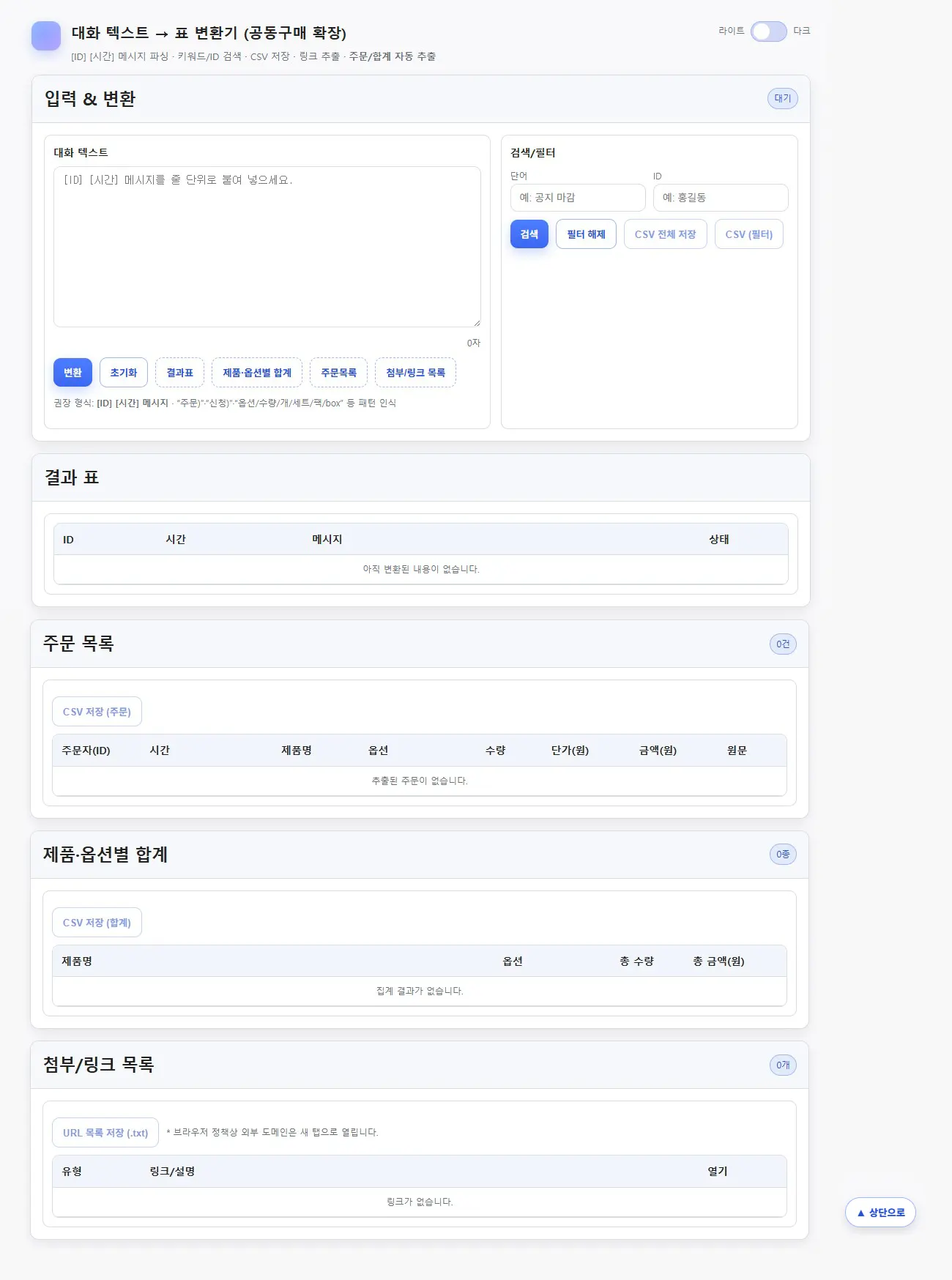This screenshot has height=1280, width=952.
Task: Click the purple app logo icon
Action: pyautogui.click(x=46, y=36)
